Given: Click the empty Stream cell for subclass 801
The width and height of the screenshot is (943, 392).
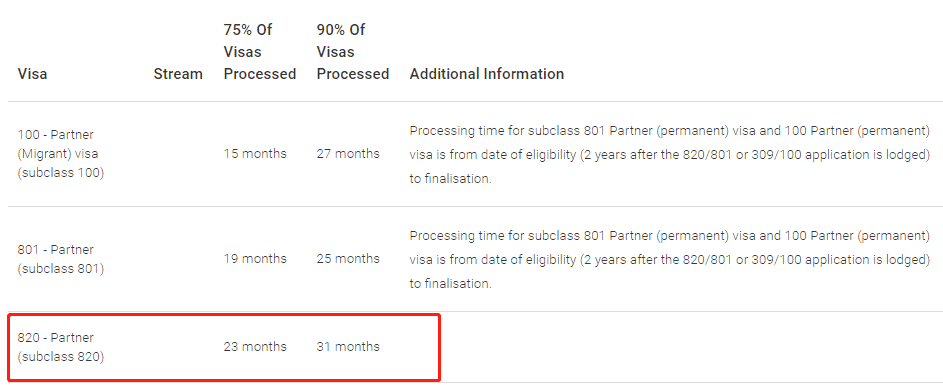Looking at the screenshot, I should coord(178,259).
